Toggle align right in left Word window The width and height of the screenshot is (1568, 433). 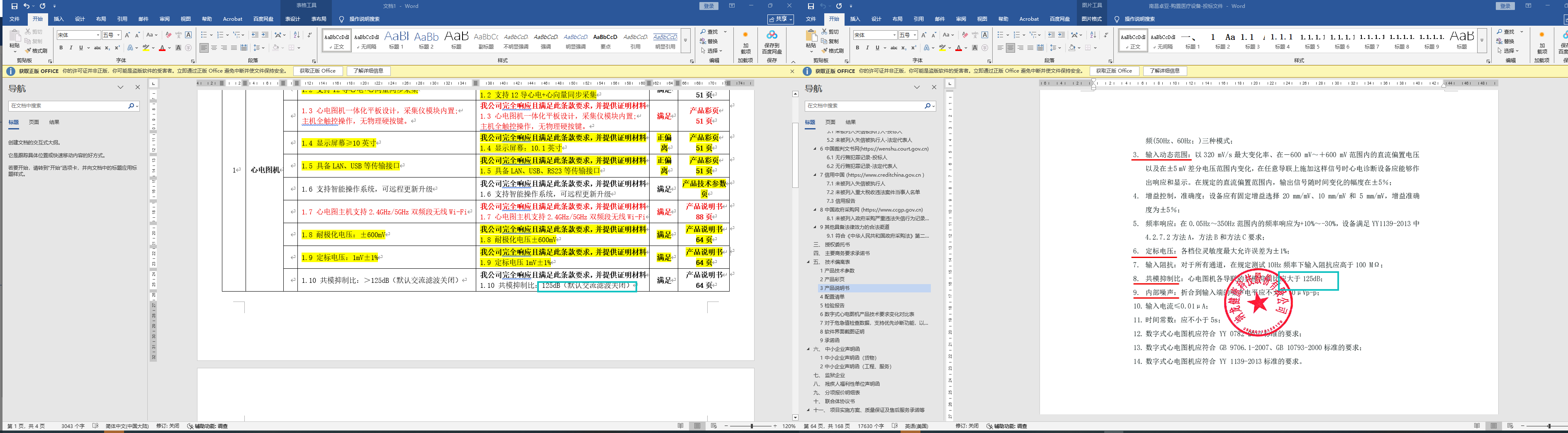click(x=224, y=48)
